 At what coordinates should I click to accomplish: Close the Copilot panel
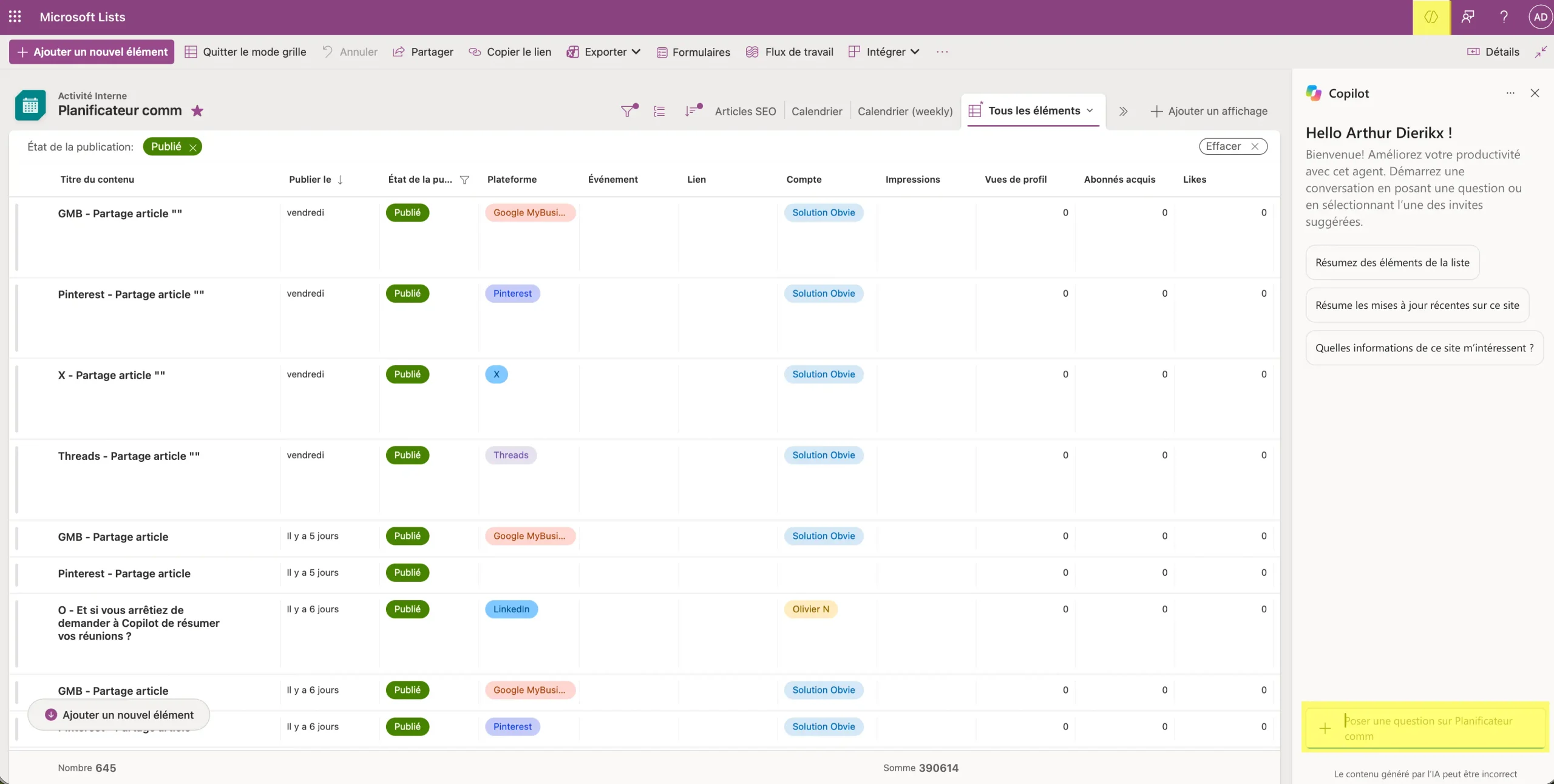(1535, 93)
